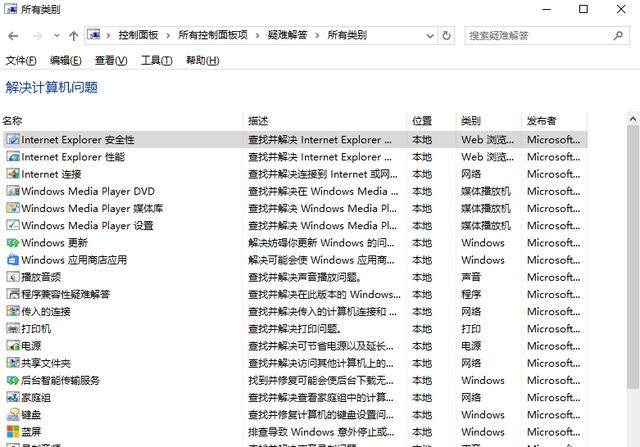
Task: Click the 打印机 icon
Action: pyautogui.click(x=13, y=329)
